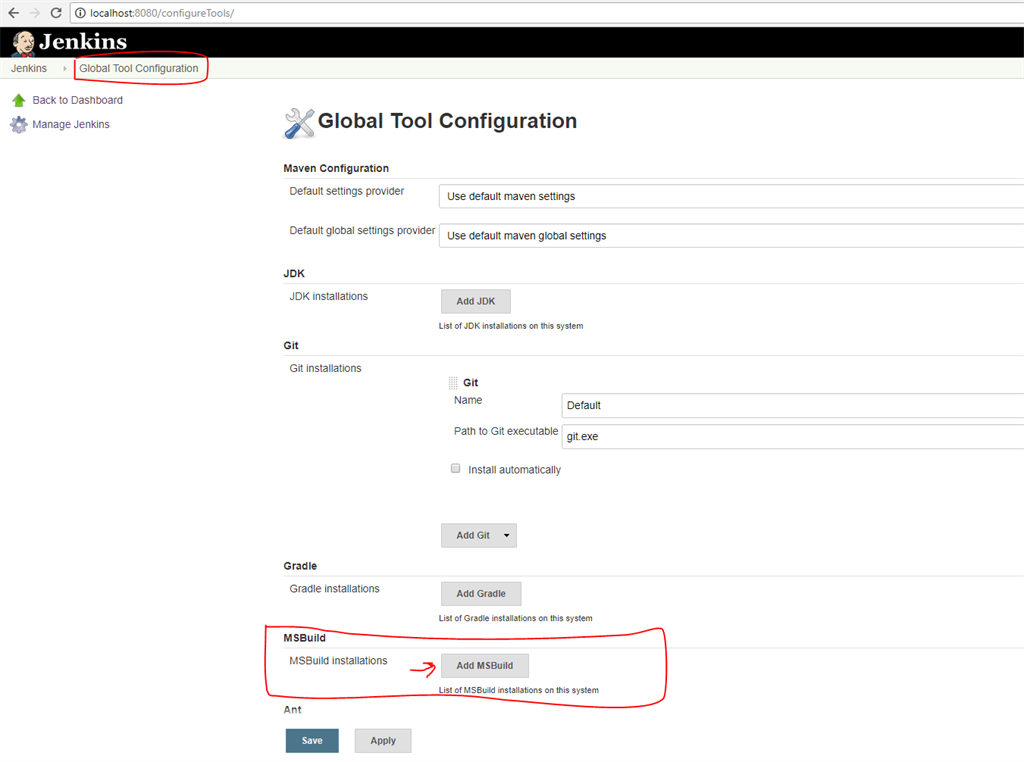
Task: Click the 'Path to Git executable' label
Action: click(x=506, y=432)
